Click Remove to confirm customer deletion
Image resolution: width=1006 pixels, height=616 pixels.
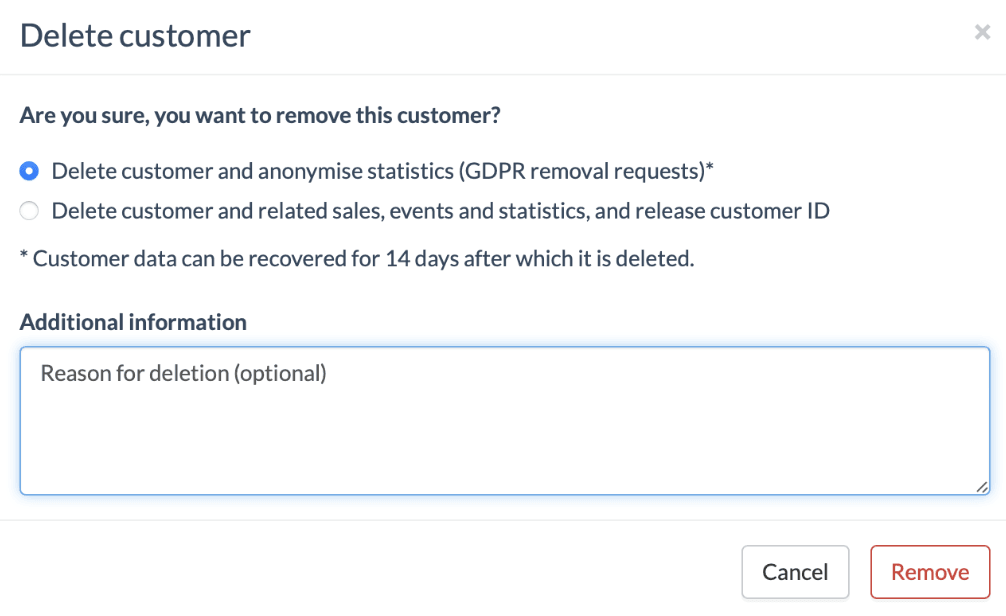(x=930, y=571)
